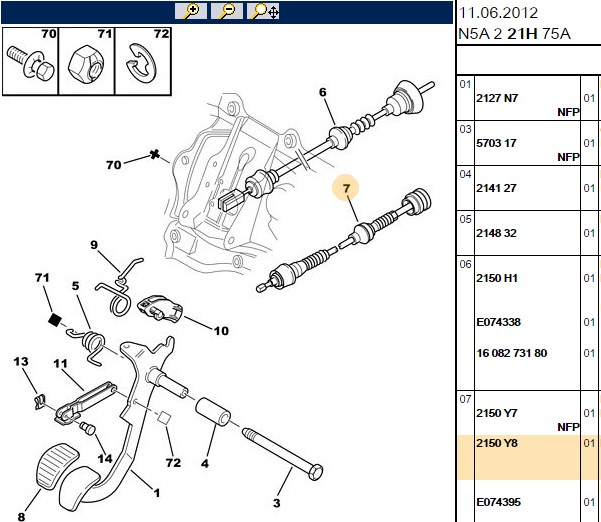The width and height of the screenshot is (601, 522).
Task: Select part number 11 lever label
Action: [x=60, y=363]
